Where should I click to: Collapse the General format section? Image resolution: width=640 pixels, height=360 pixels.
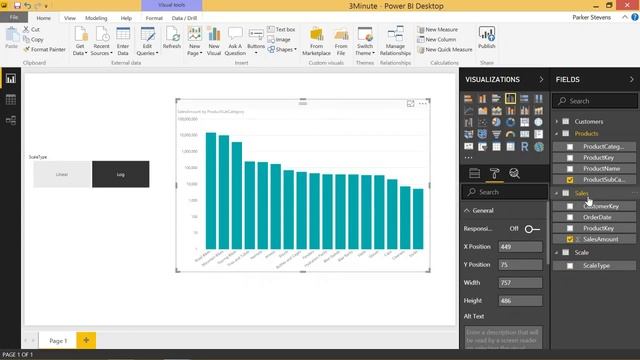[467, 211]
